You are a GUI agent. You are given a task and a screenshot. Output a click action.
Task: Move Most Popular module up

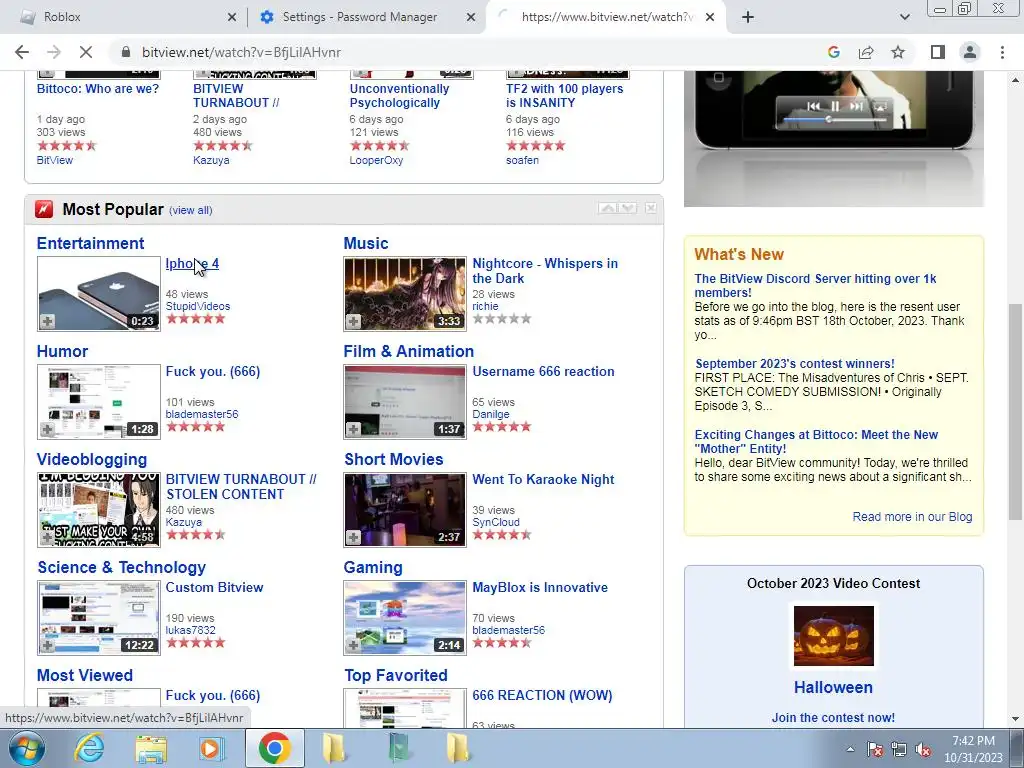click(607, 208)
